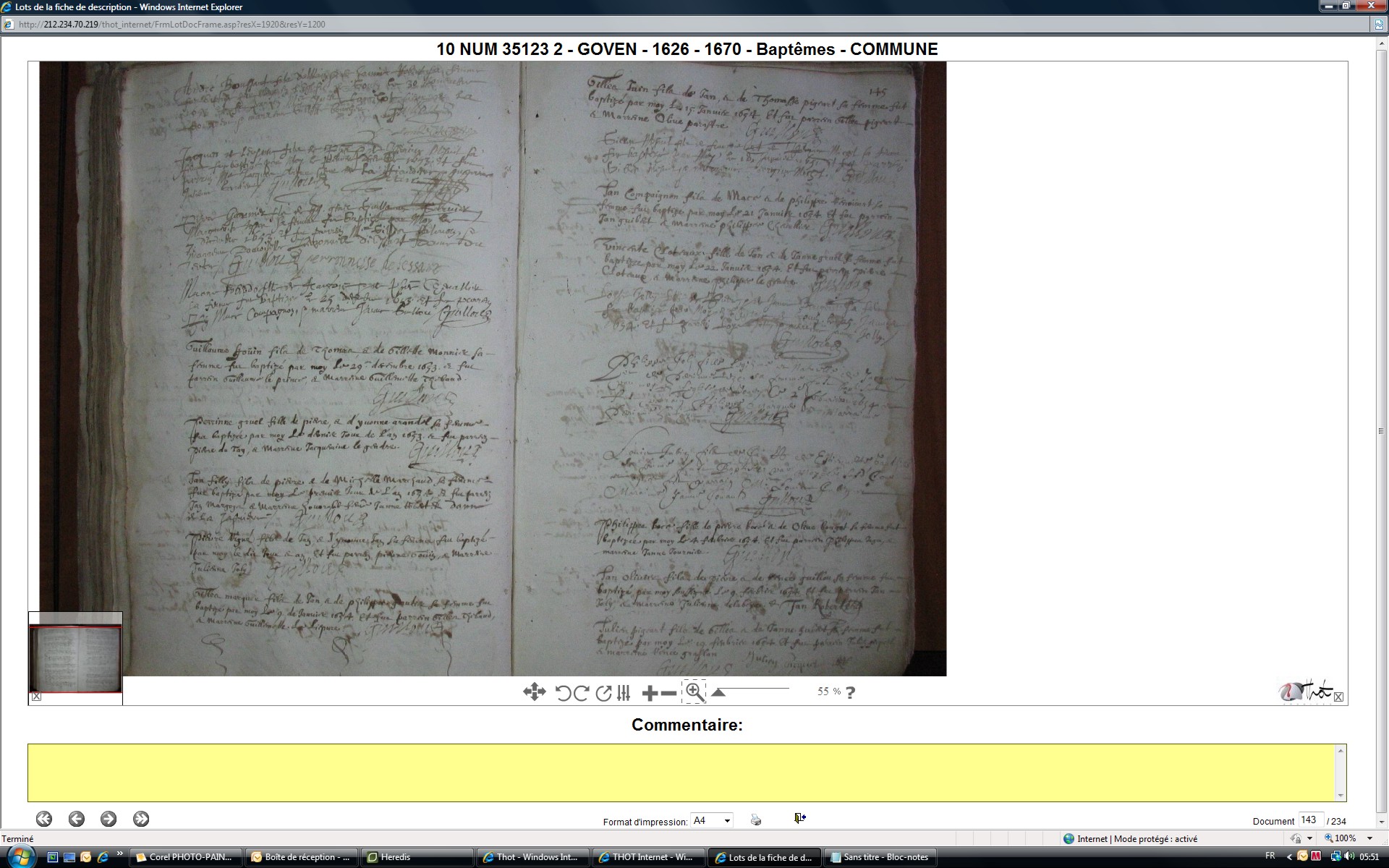Rotate image clockwise
Screen dimensions: 1389x868
coord(581,693)
